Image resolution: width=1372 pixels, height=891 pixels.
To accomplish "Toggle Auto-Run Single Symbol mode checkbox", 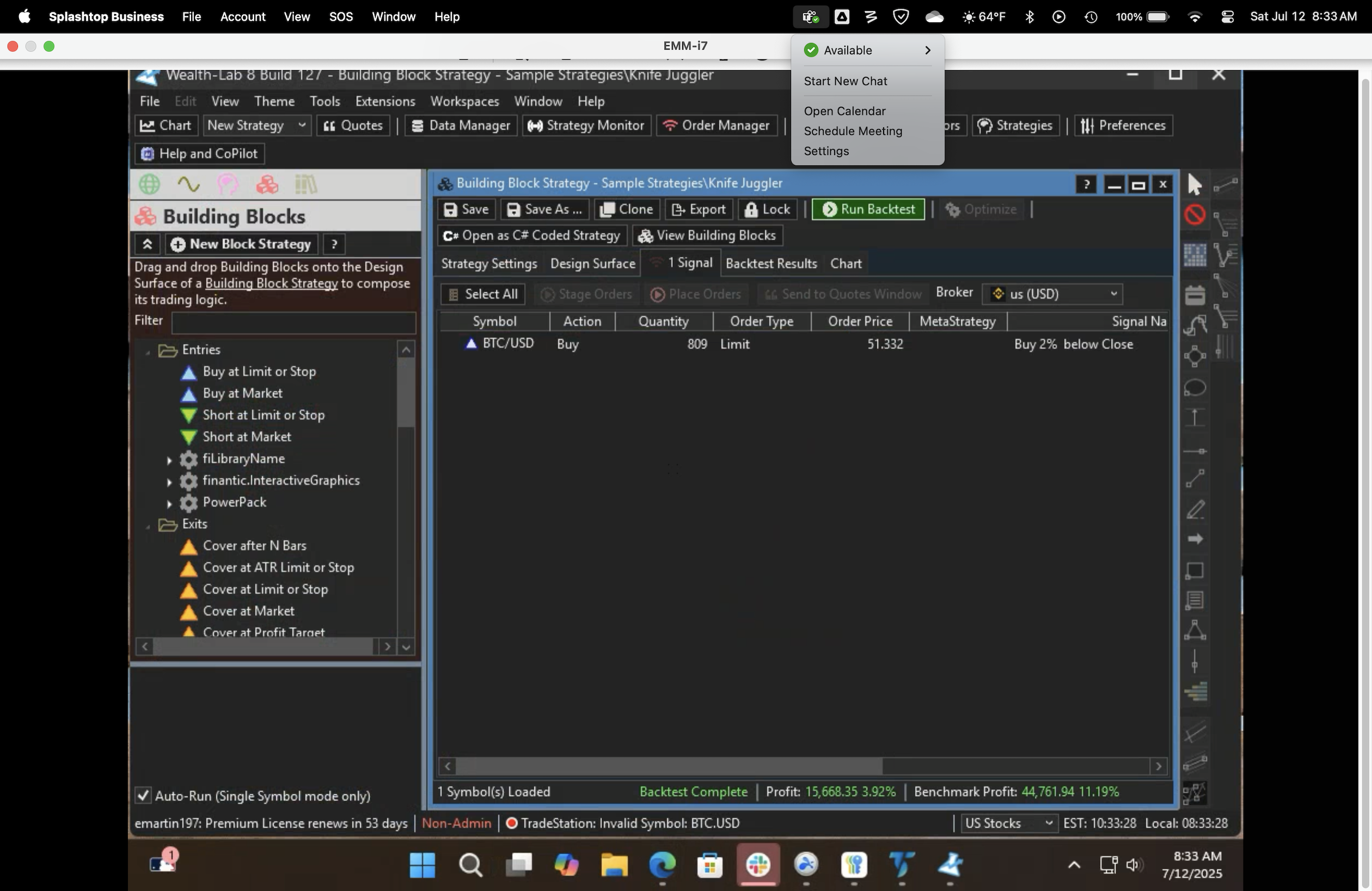I will [x=143, y=796].
